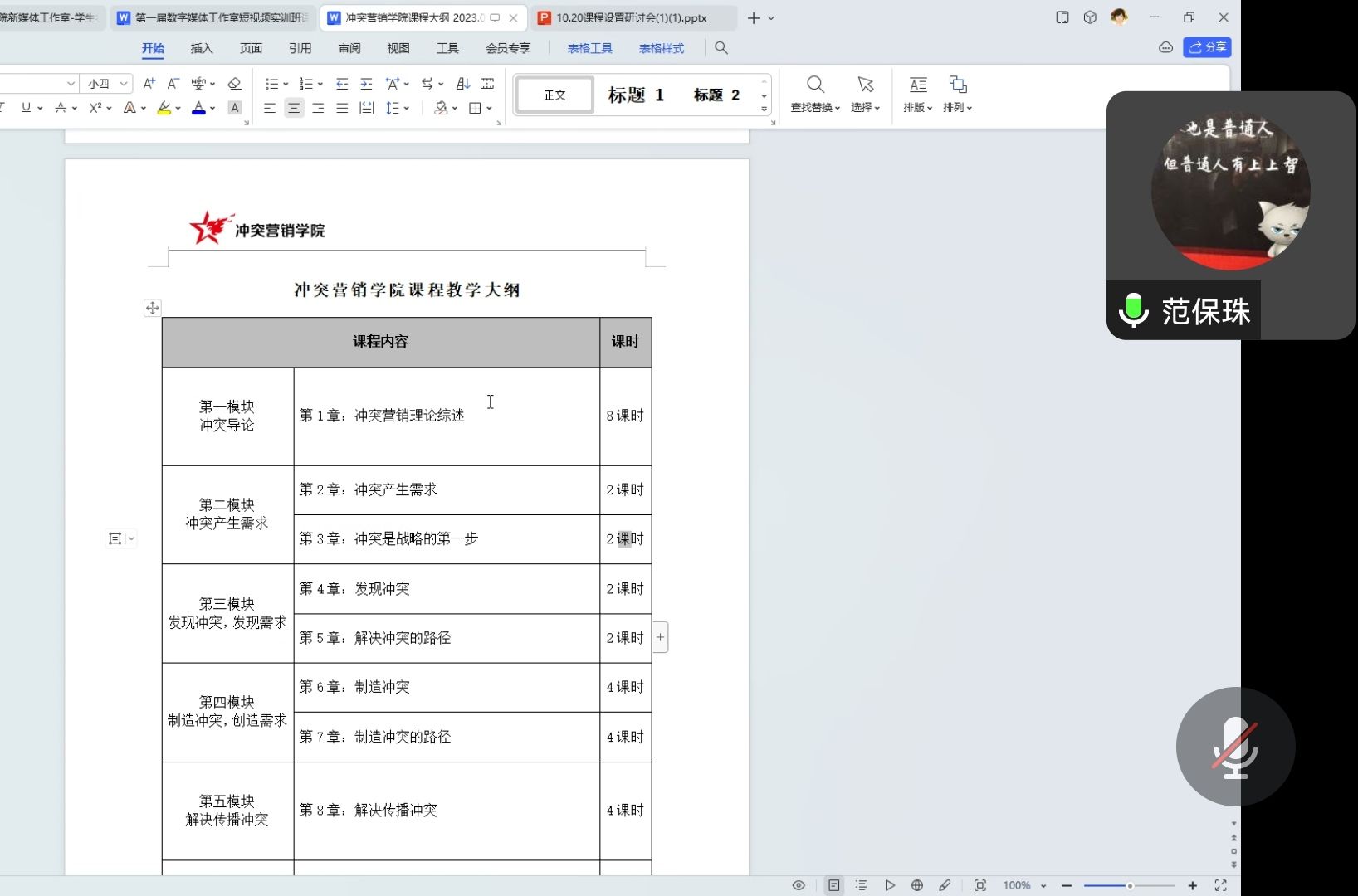Toggle character shading button

pos(235,108)
